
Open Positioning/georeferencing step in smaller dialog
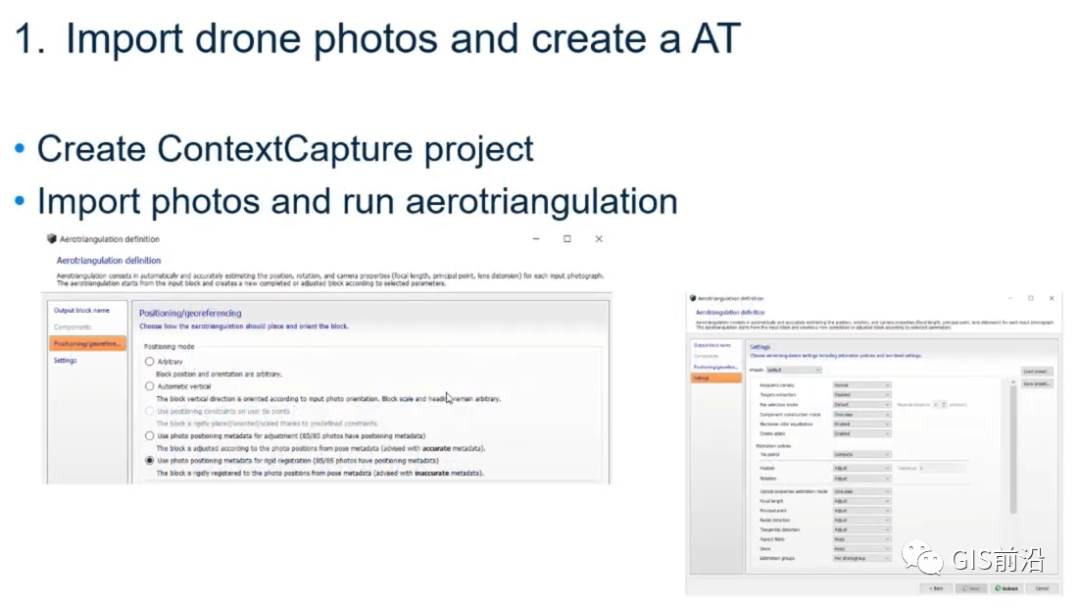click(716, 367)
